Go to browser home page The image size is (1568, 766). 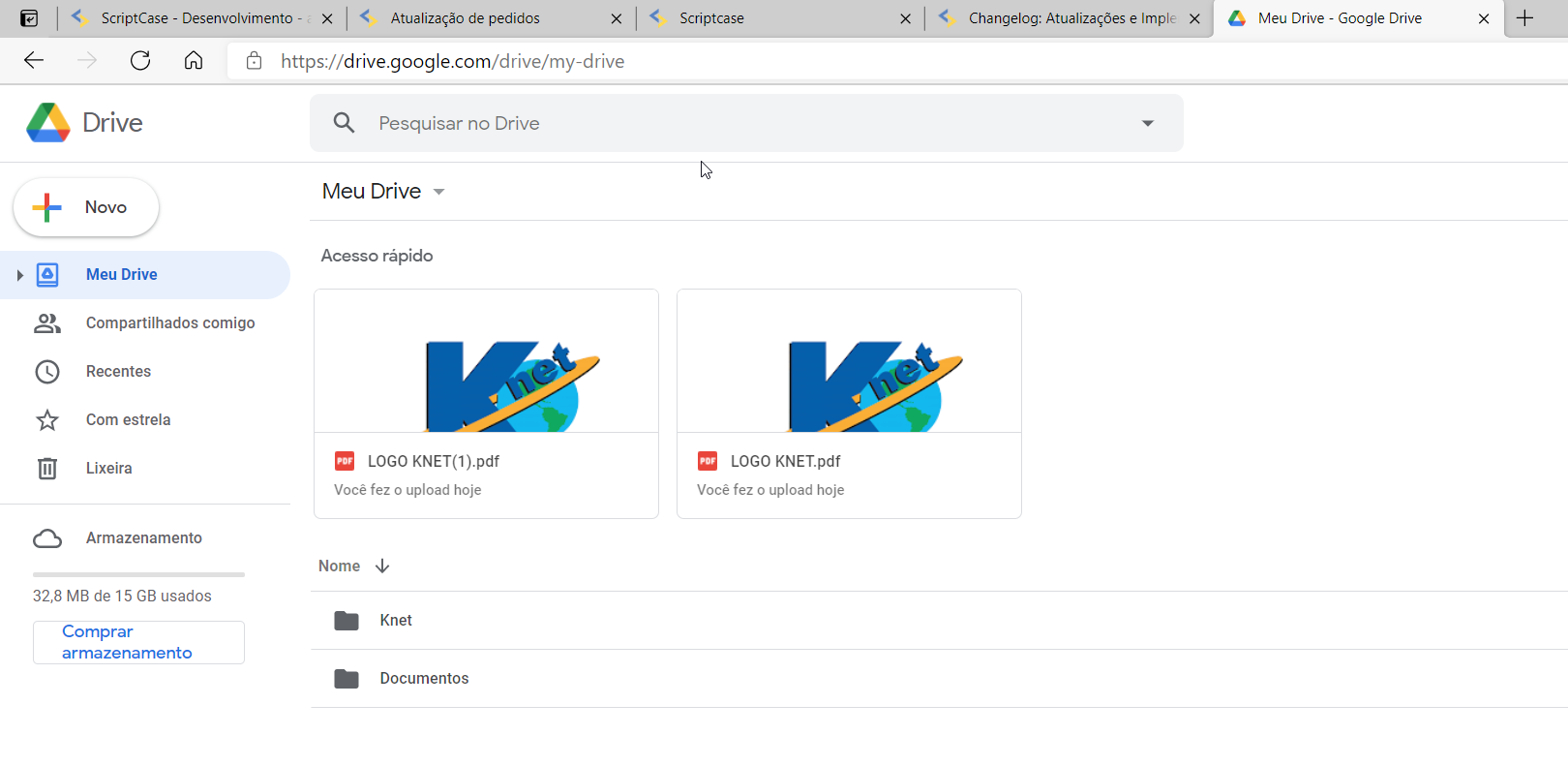pyautogui.click(x=194, y=61)
